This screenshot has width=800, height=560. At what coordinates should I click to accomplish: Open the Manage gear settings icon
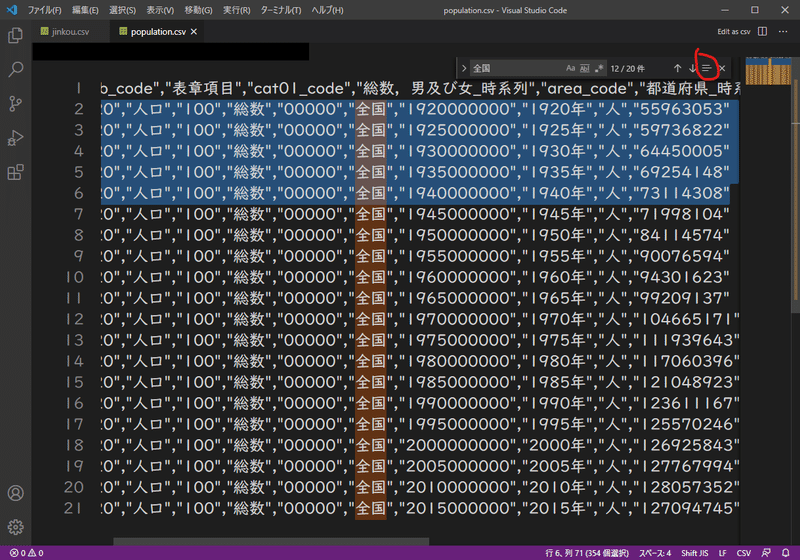click(x=15, y=527)
